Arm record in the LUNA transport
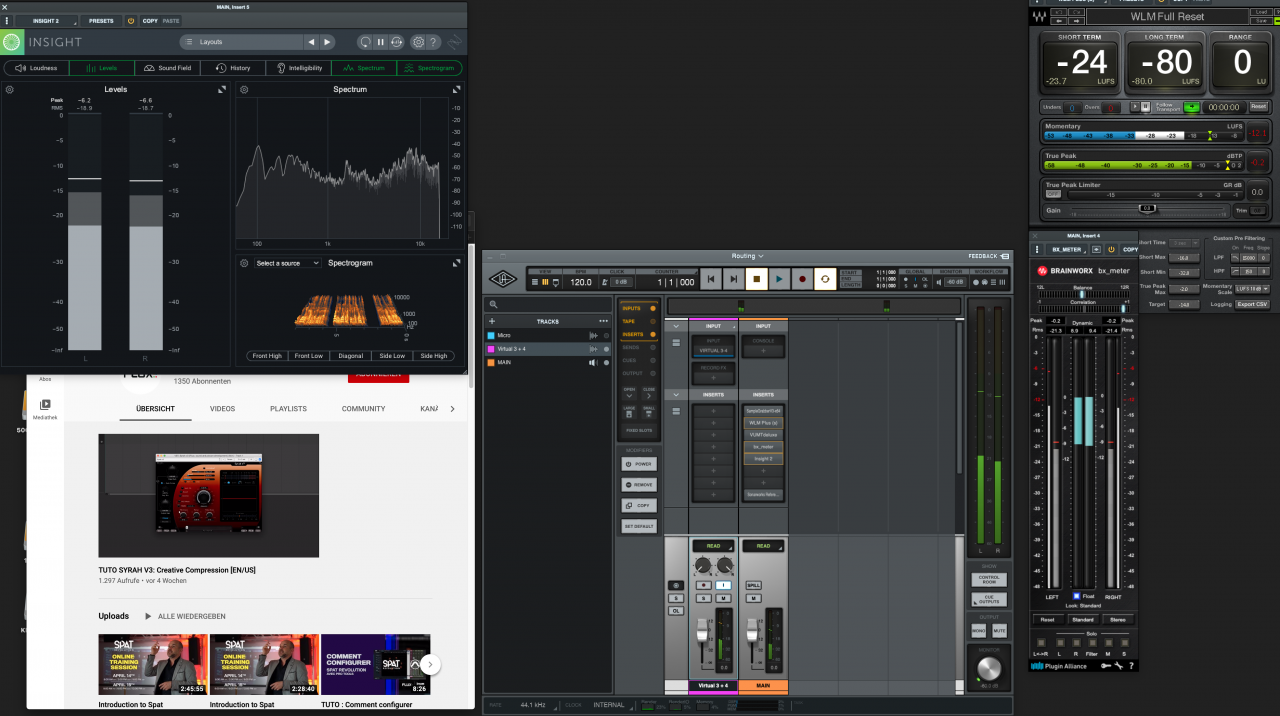 [x=802, y=279]
